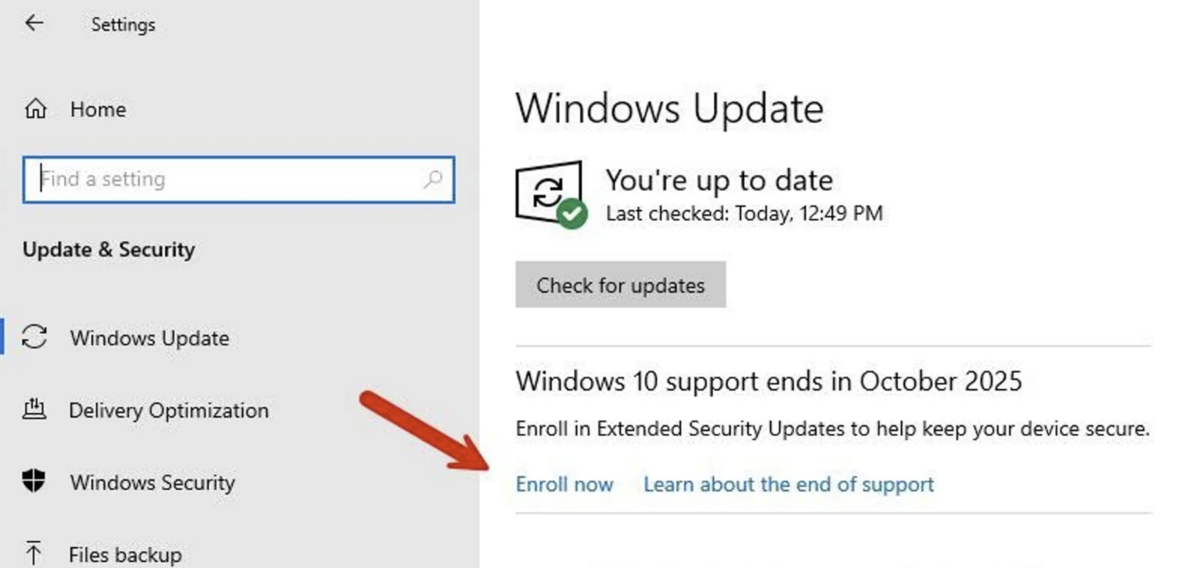Click the Windows 10 support ends heading
This screenshot has width=1200, height=568.
point(768,381)
